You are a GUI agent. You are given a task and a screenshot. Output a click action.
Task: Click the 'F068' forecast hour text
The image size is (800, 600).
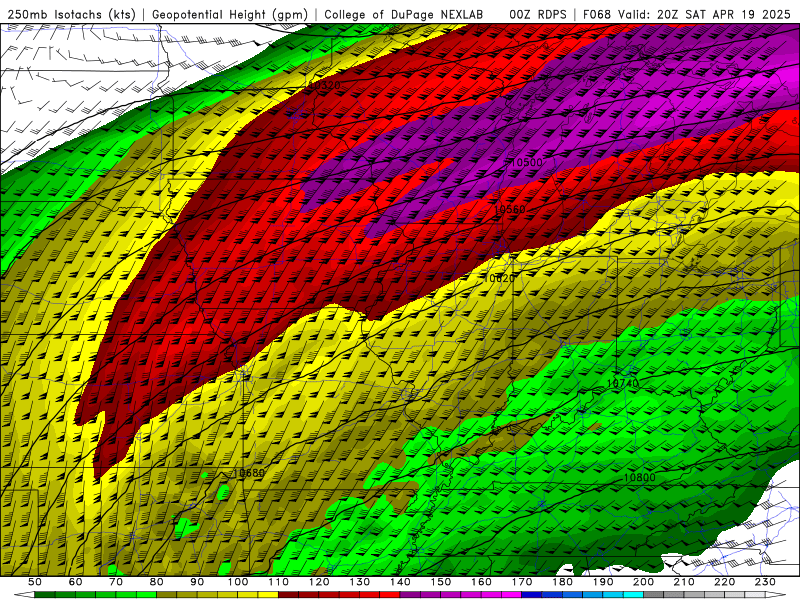(597, 14)
